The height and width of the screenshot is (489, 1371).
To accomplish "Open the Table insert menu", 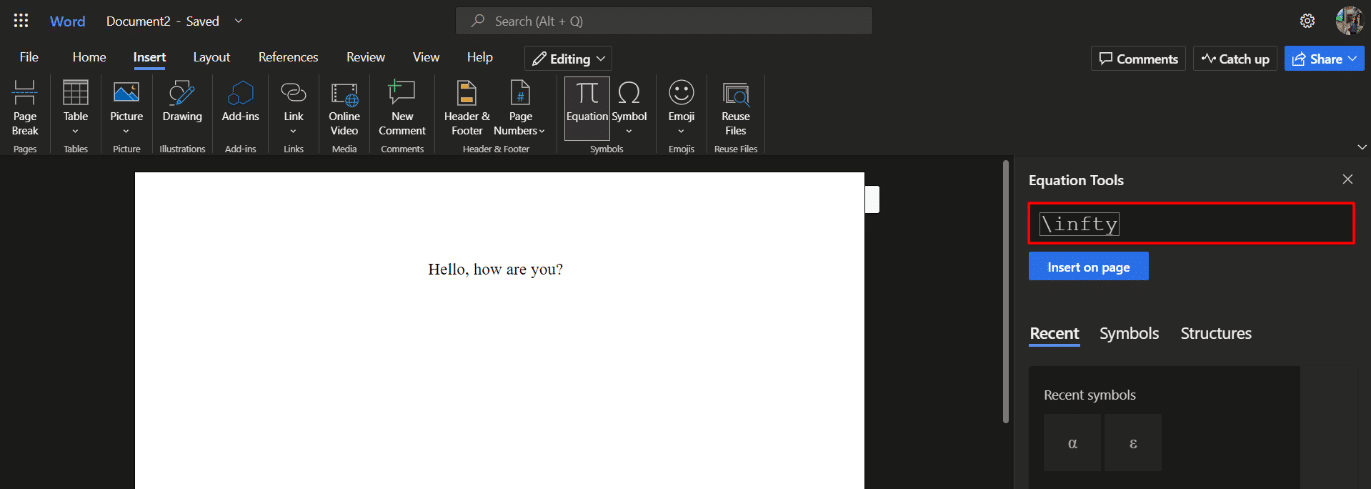I will 76,109.
